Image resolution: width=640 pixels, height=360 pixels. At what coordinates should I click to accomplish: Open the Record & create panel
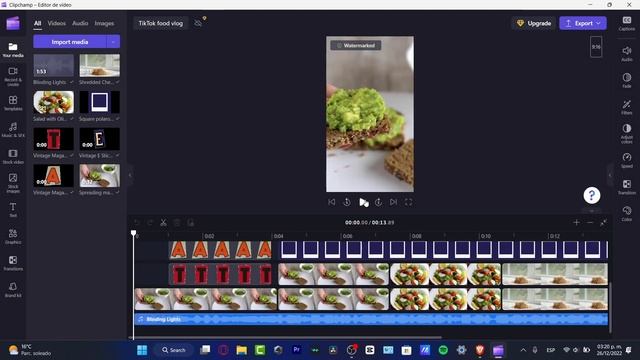pos(13,76)
